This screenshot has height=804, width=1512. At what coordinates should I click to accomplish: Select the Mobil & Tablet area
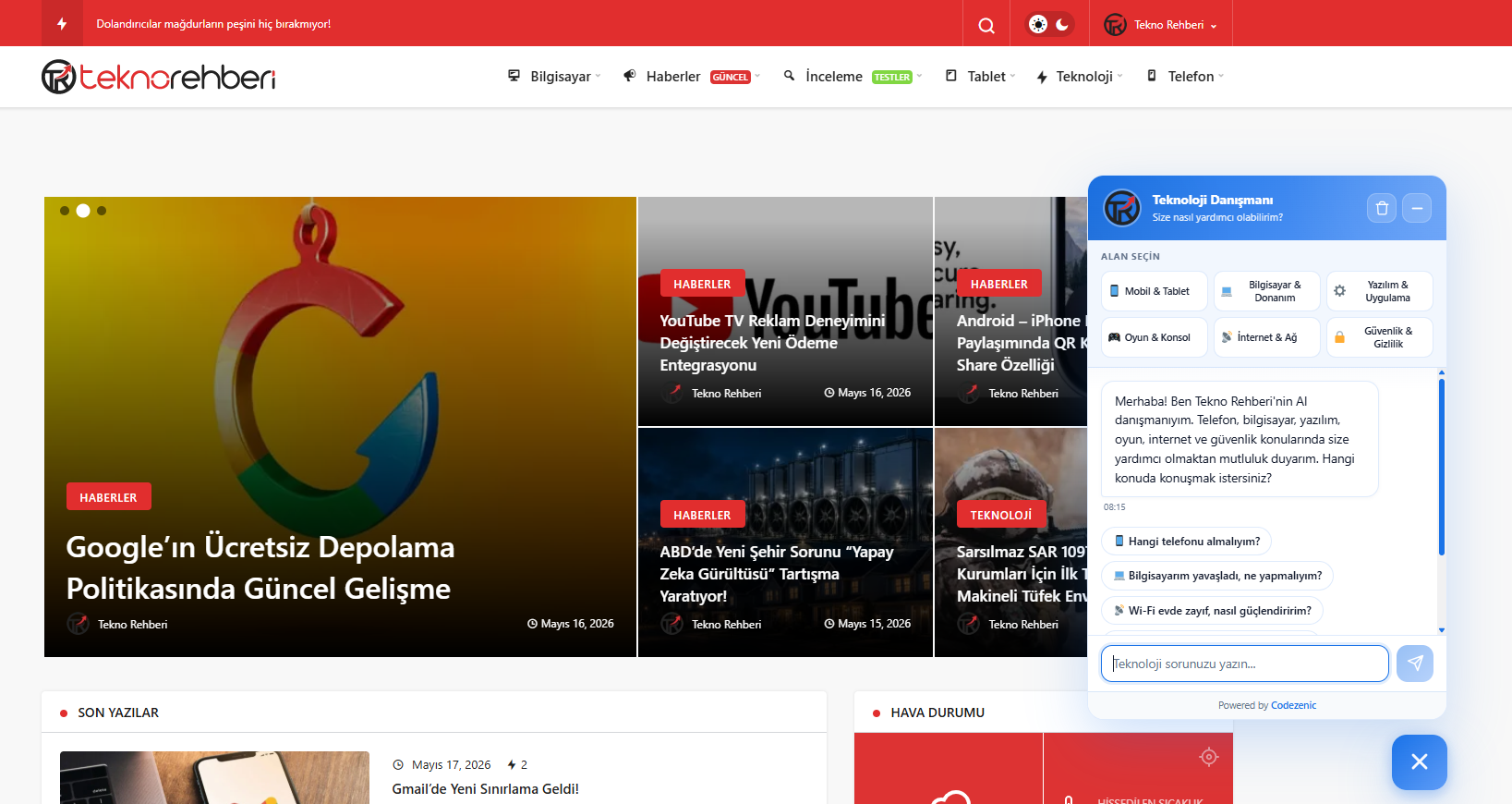coord(1155,291)
